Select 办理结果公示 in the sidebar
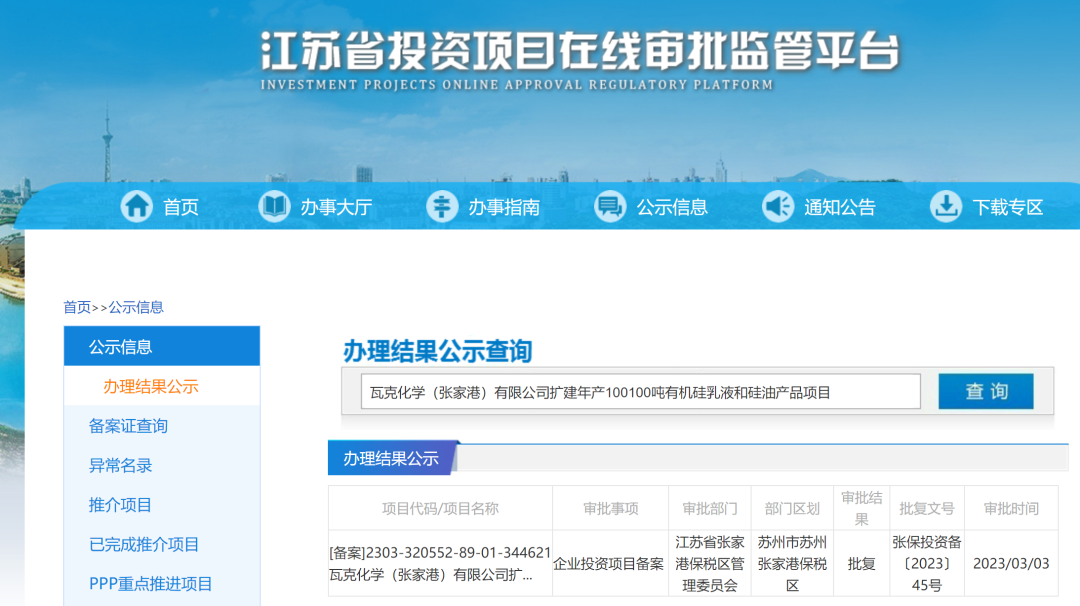Screen dimensions: 1080x606 click(x=151, y=386)
